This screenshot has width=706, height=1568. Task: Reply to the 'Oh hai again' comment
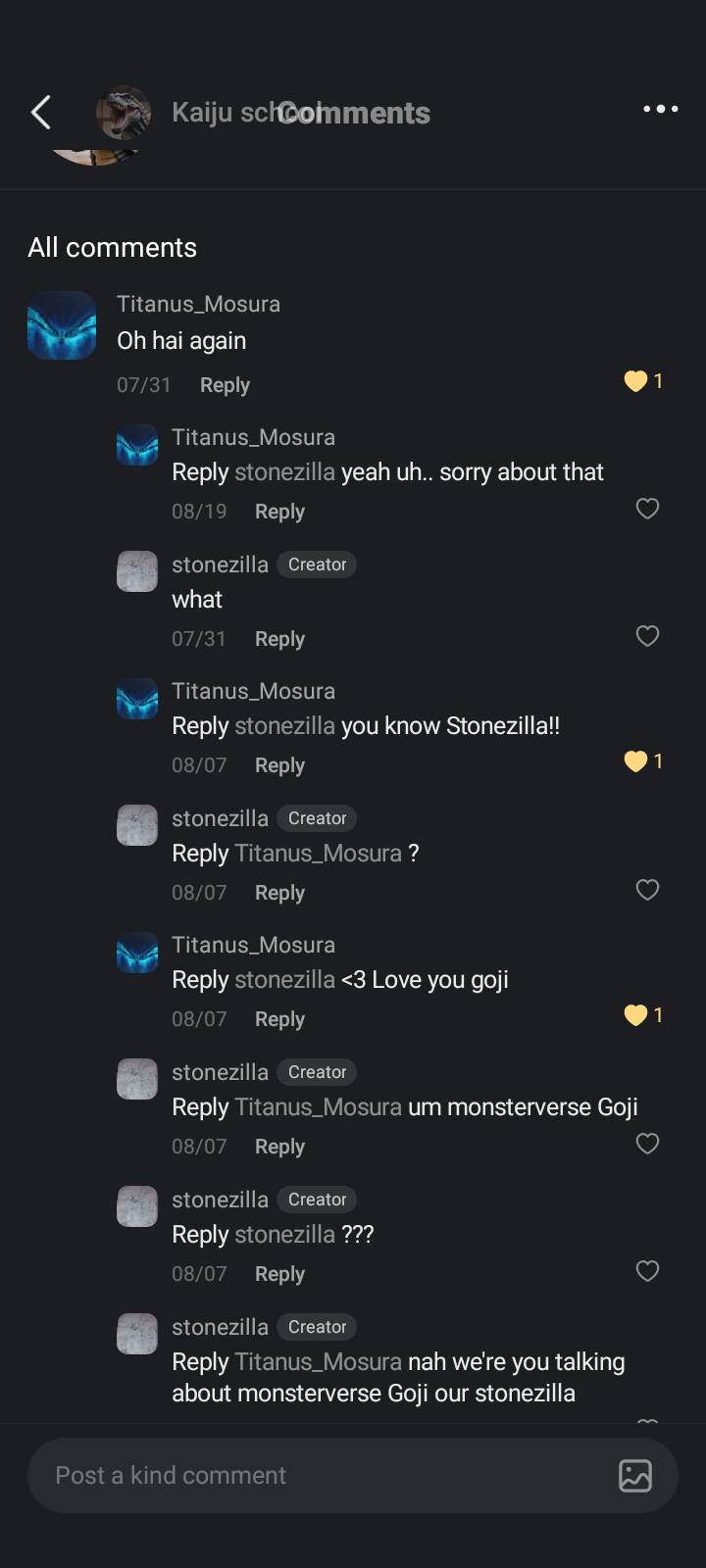[x=225, y=385]
